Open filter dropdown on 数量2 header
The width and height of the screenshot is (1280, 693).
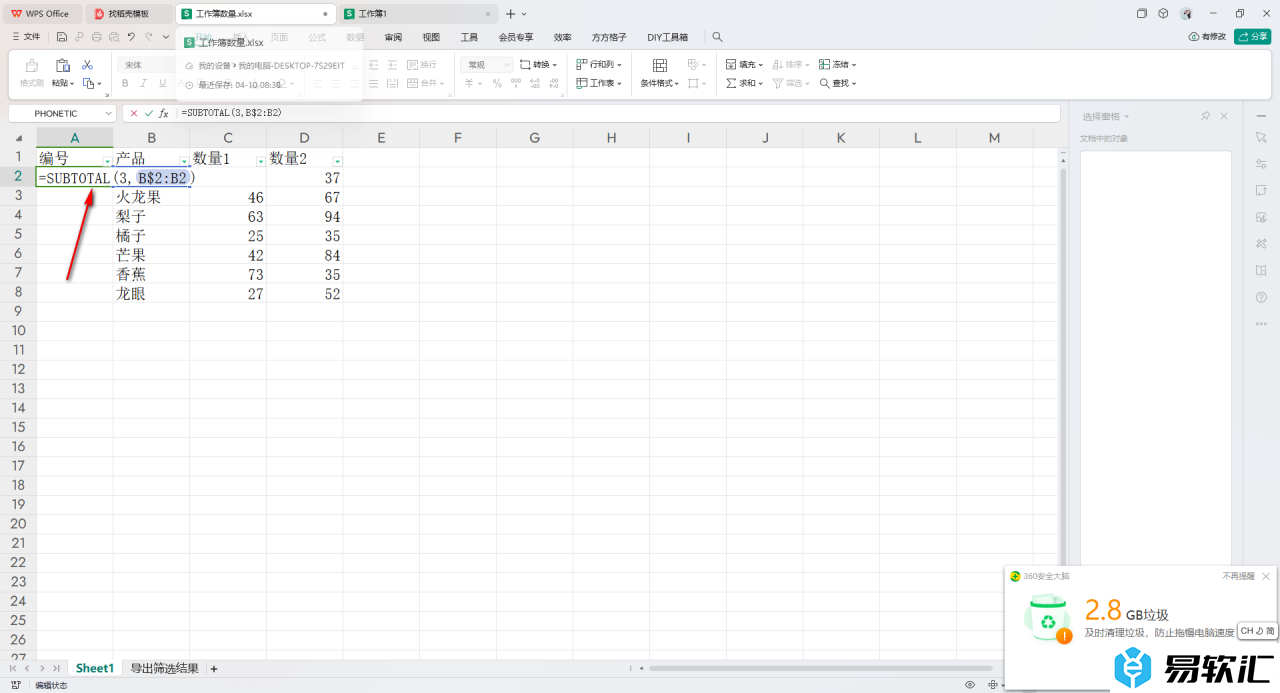click(x=337, y=161)
